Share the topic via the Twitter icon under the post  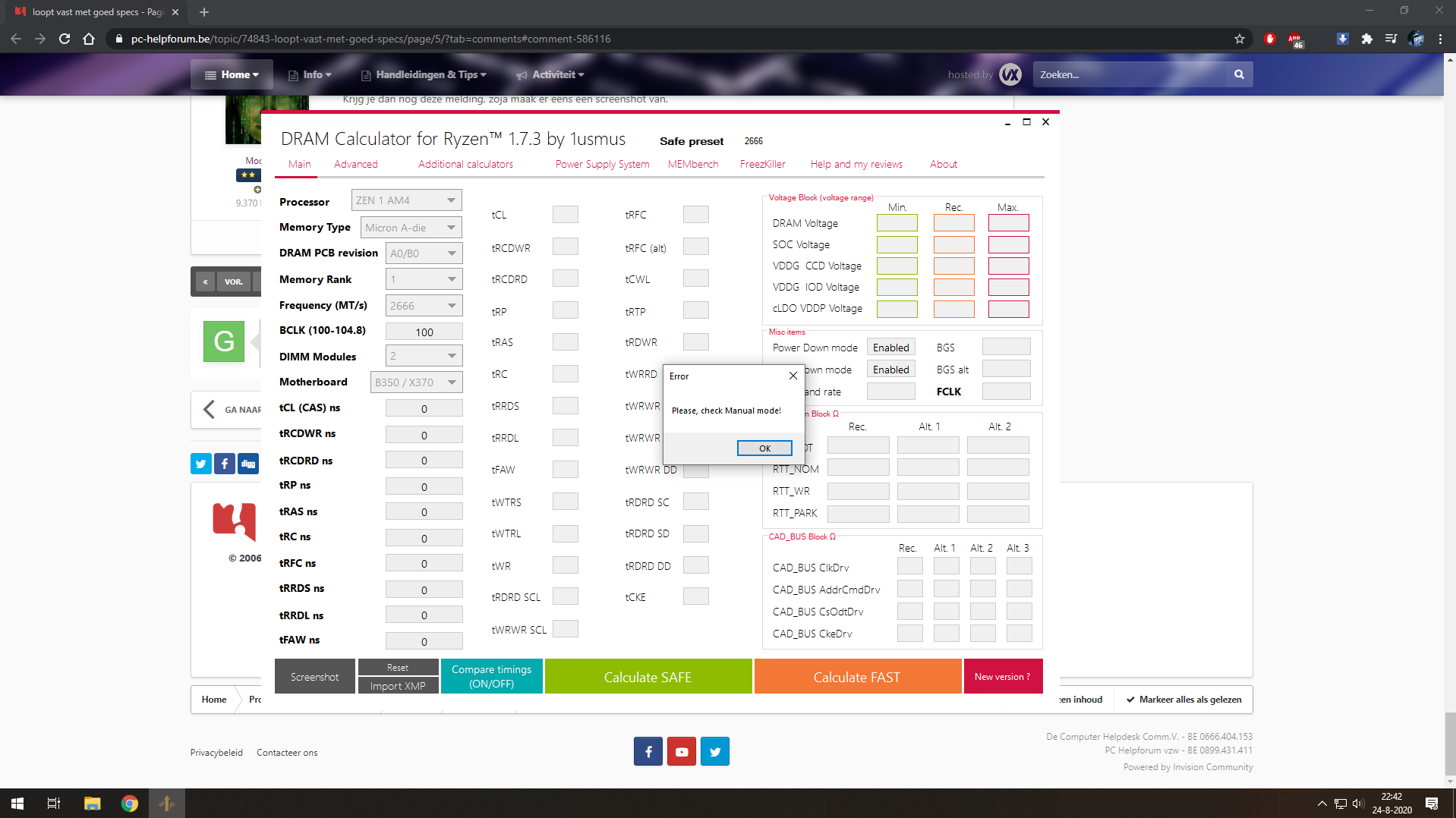[201, 464]
